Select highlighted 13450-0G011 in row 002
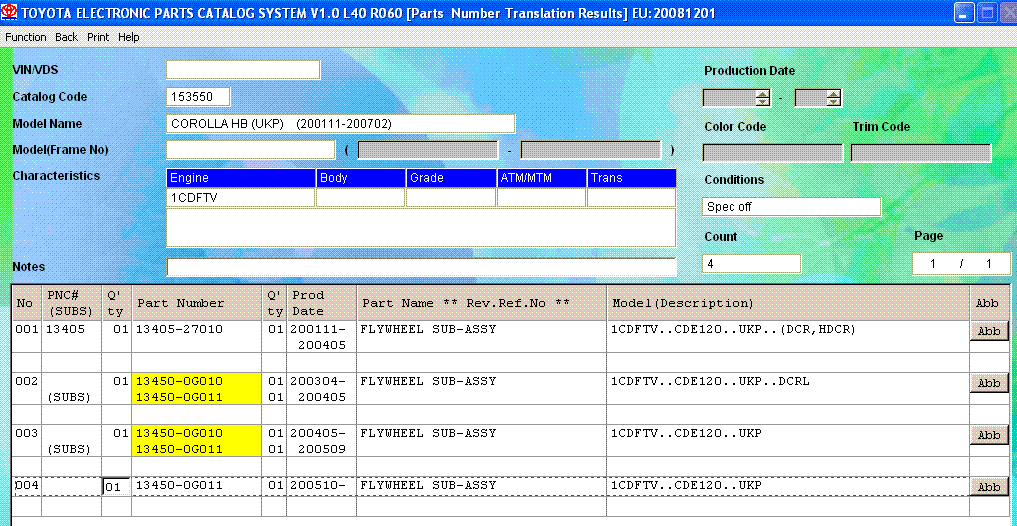 click(179, 397)
